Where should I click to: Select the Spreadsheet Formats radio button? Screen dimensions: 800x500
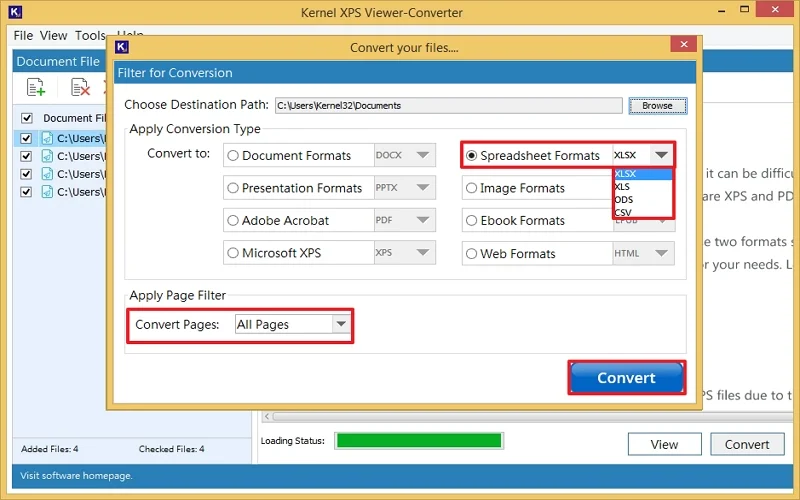click(x=471, y=156)
